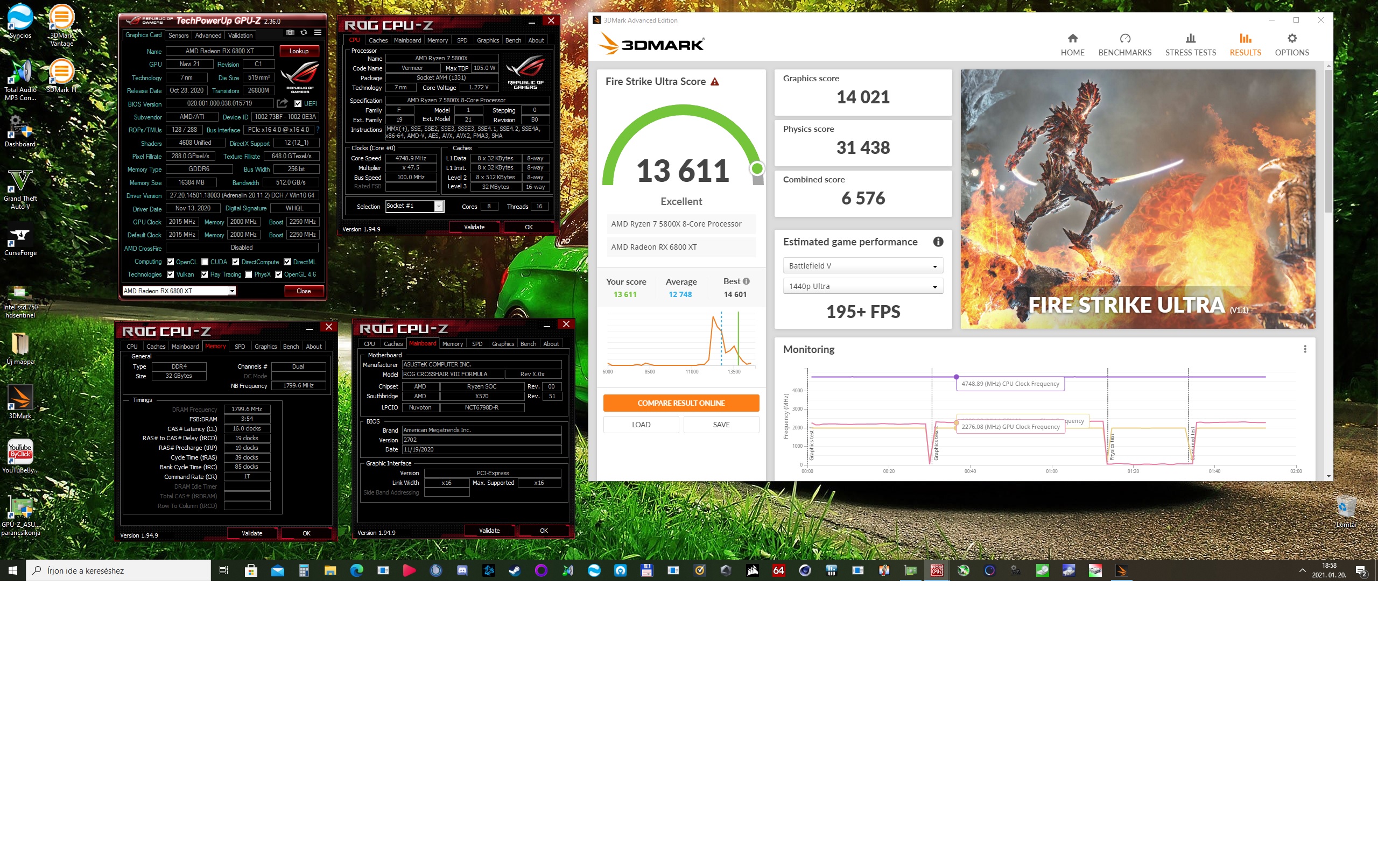Open the Monitoring three-dot menu

(1305, 349)
